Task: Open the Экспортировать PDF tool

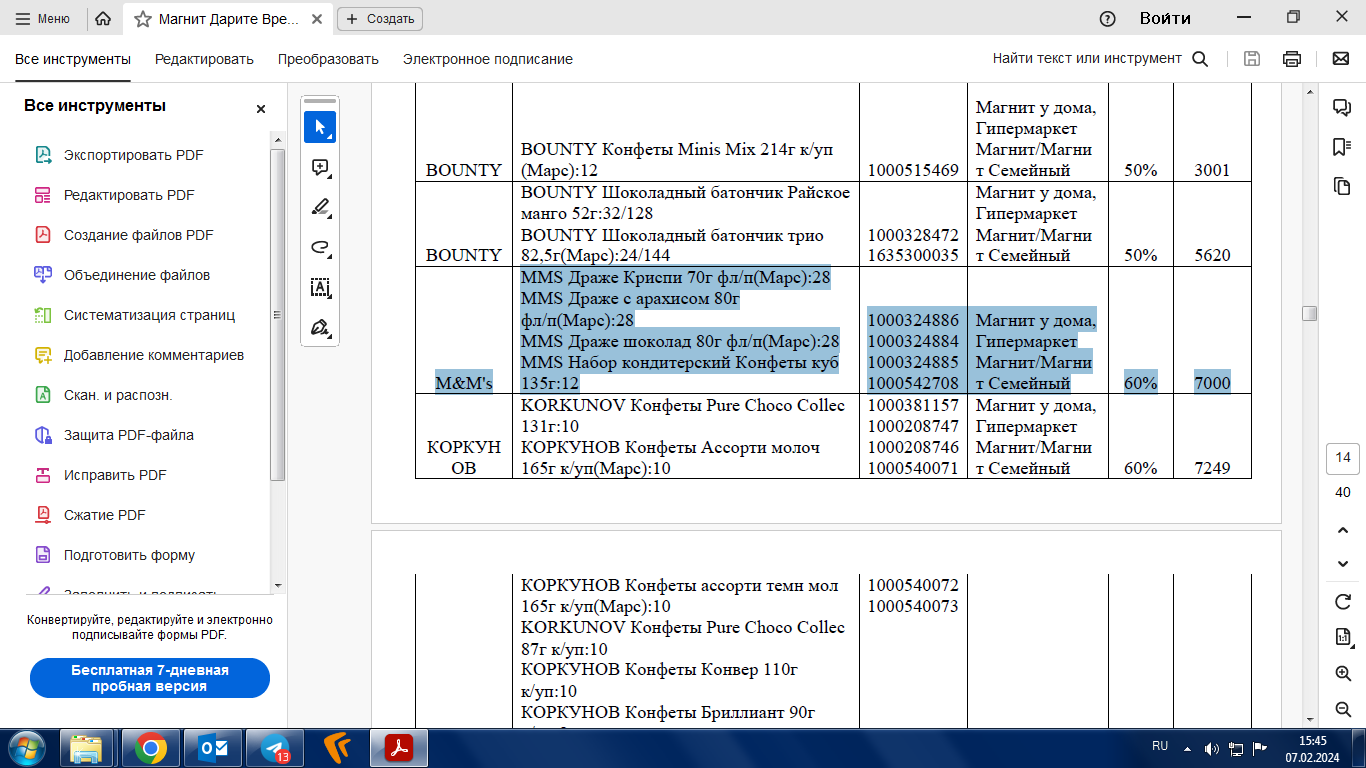Action: [x=134, y=155]
